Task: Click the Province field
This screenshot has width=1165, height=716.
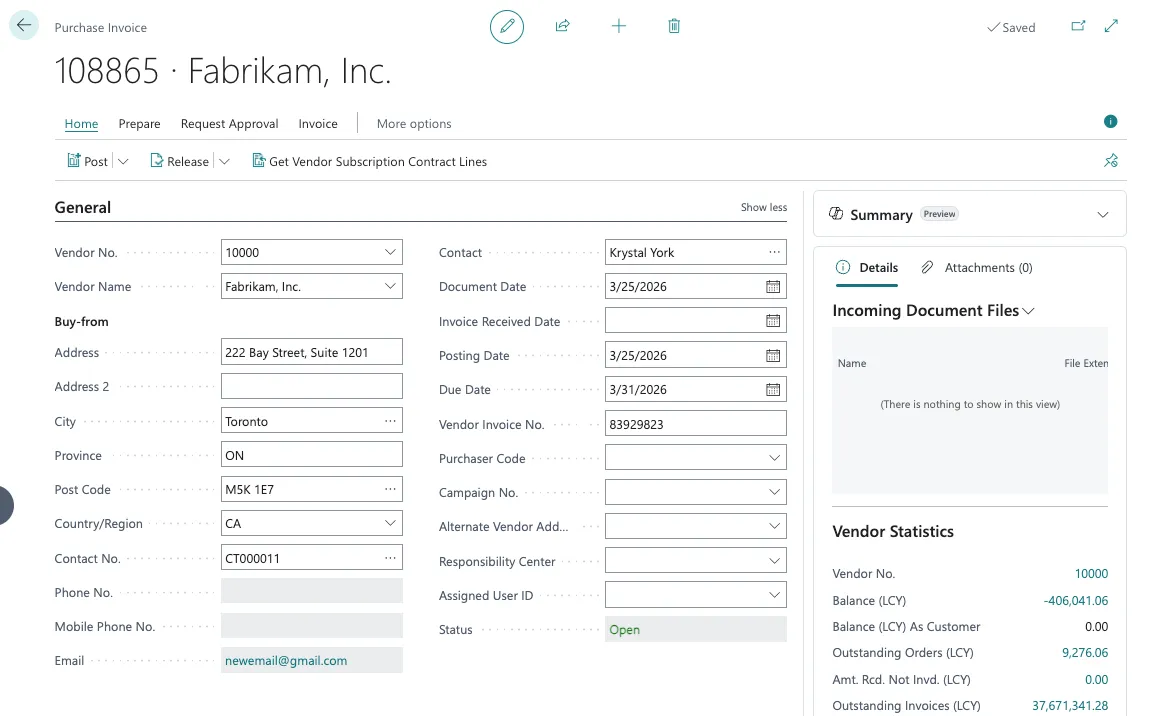Action: coord(311,455)
